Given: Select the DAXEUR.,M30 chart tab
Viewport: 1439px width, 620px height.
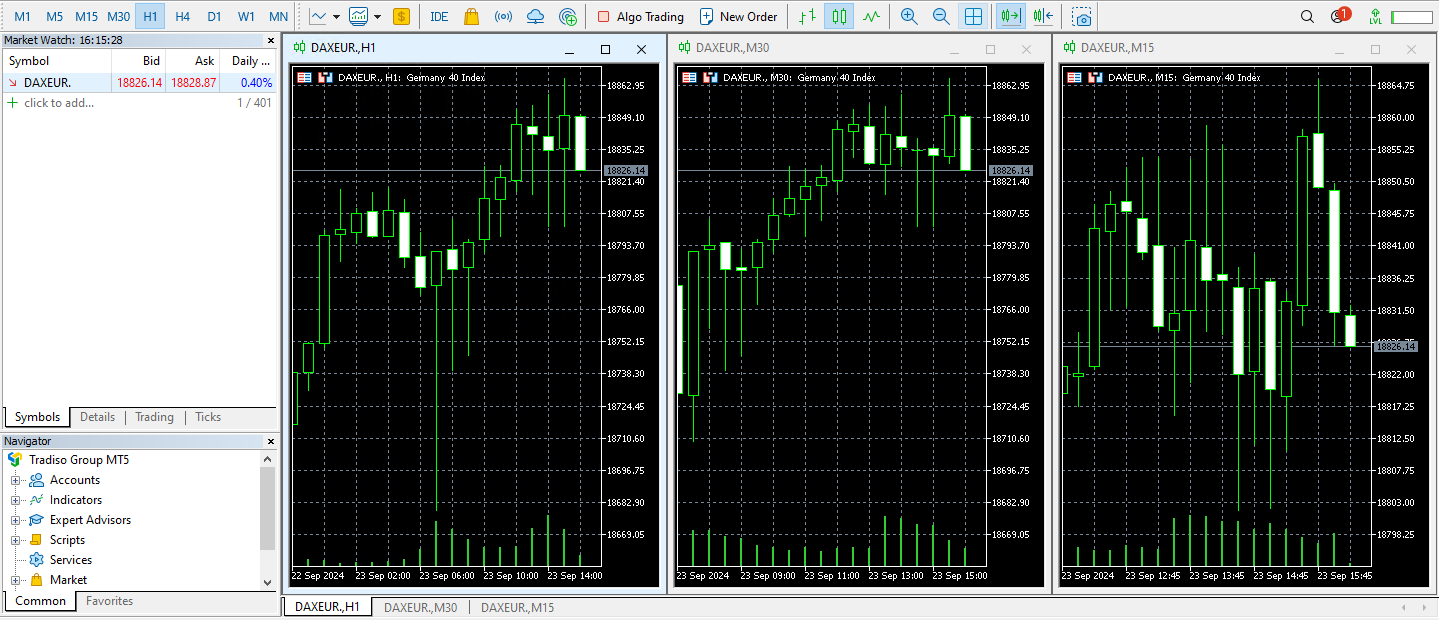Looking at the screenshot, I should coord(420,607).
